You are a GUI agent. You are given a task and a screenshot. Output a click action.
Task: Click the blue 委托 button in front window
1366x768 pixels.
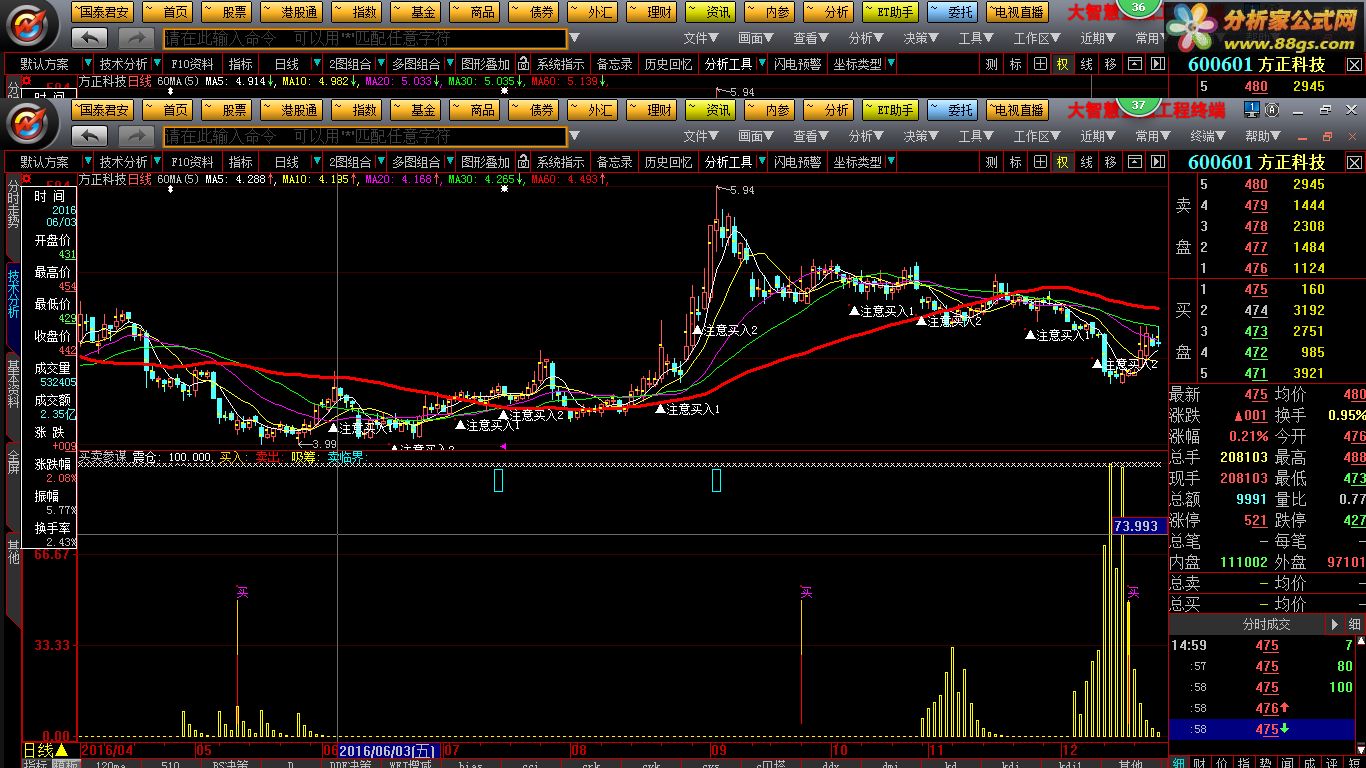click(953, 110)
